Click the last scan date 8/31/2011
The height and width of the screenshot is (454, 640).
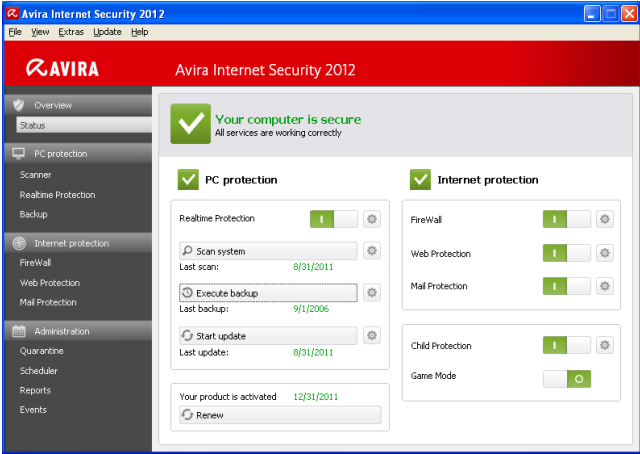pyautogui.click(x=313, y=267)
